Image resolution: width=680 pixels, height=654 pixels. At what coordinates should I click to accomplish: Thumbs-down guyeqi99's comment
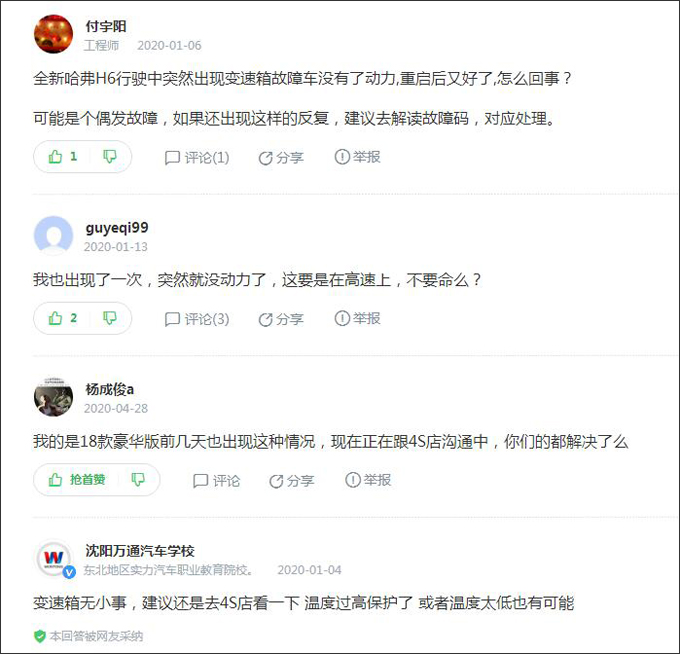pyautogui.click(x=110, y=318)
